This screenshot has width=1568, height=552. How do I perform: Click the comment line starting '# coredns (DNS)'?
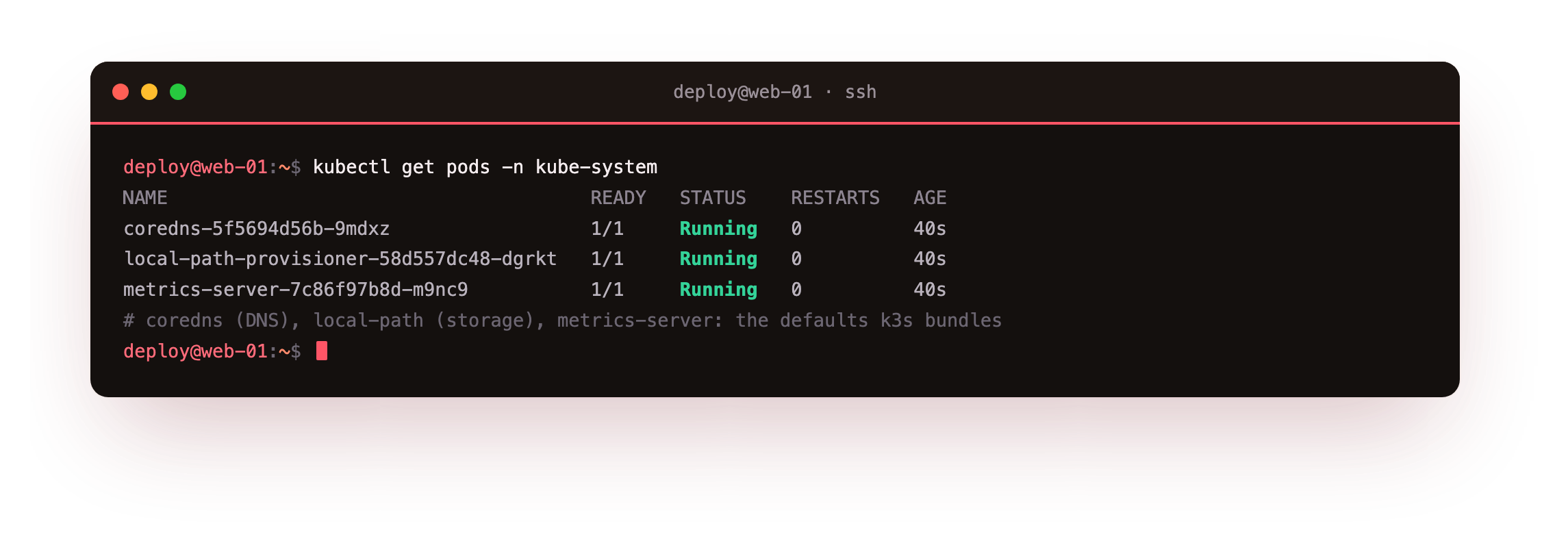pyautogui.click(x=562, y=321)
